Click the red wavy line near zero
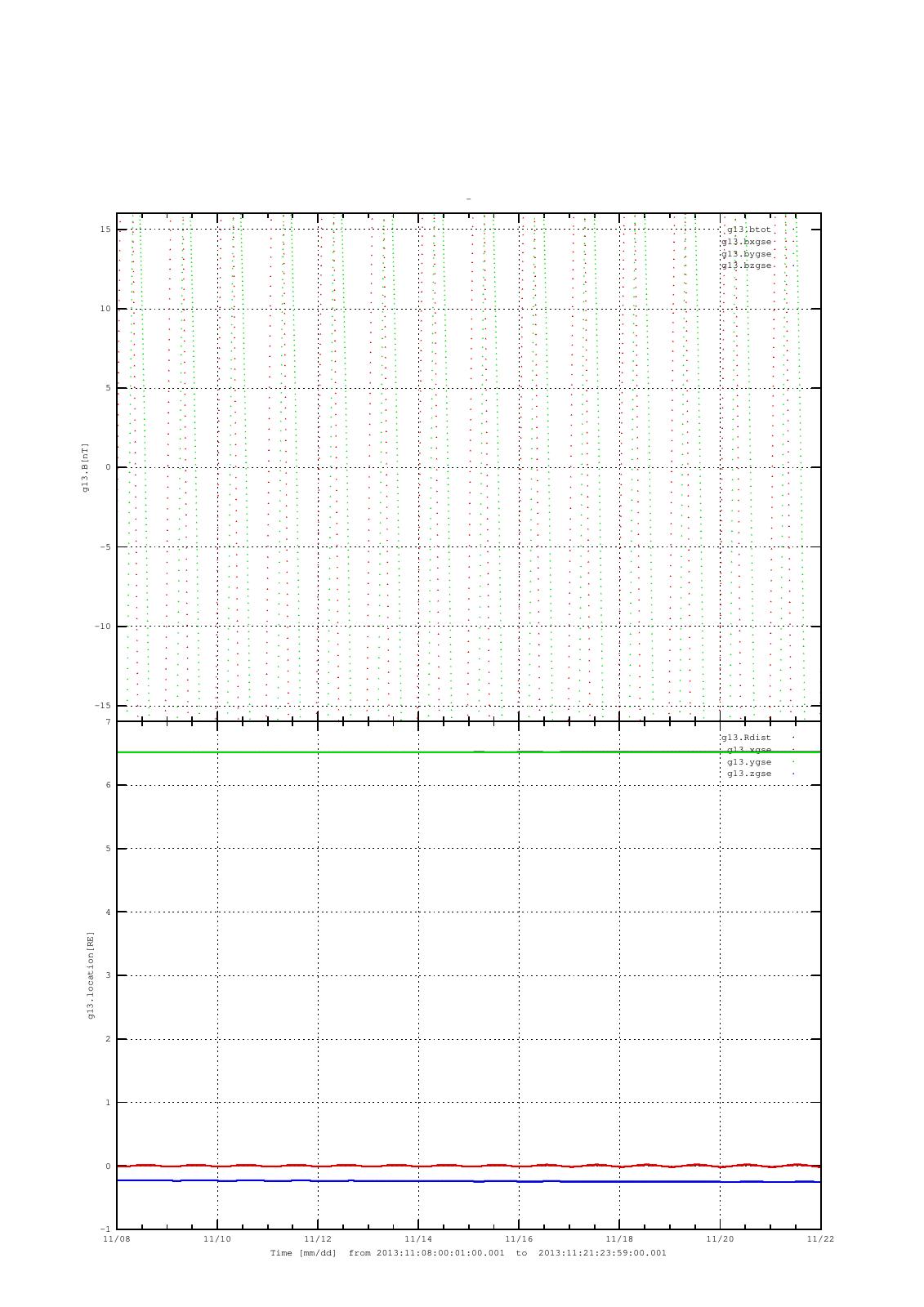 [368, 1166]
